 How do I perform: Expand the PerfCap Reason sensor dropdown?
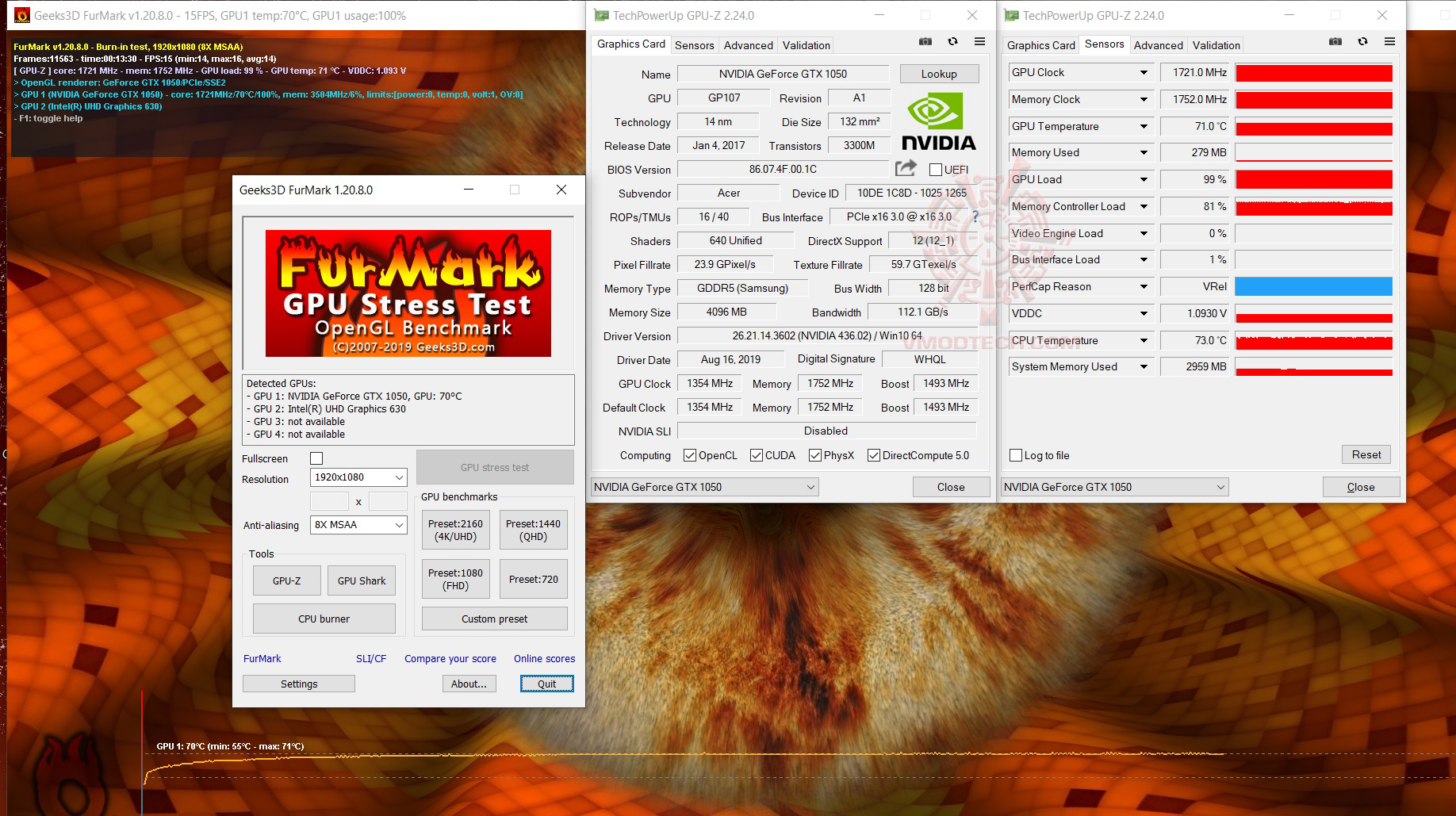tap(1144, 286)
